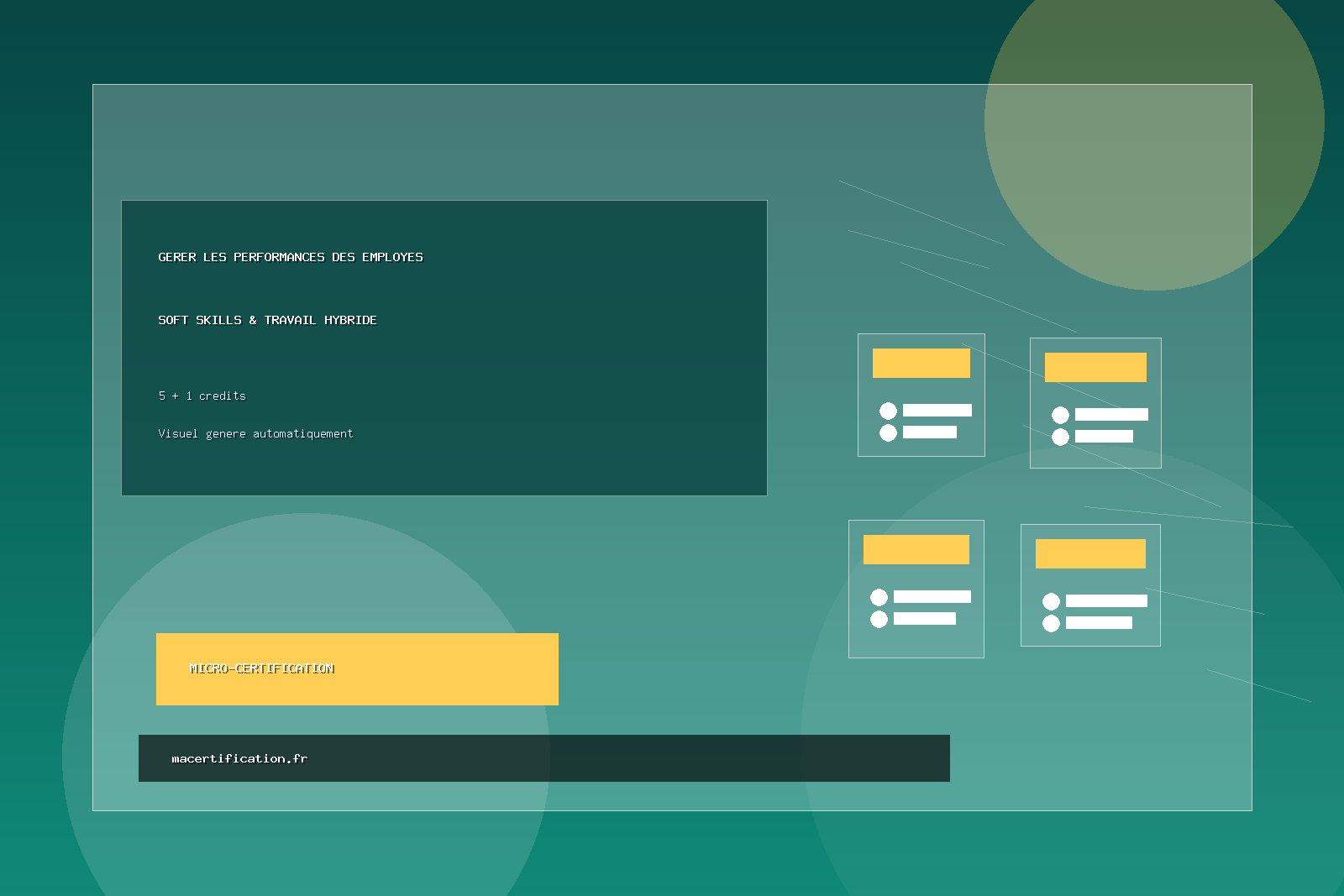
Task: Click the SOFT SKILLS & TRAVAIL HYBRIDE subtitle
Action: click(x=267, y=320)
